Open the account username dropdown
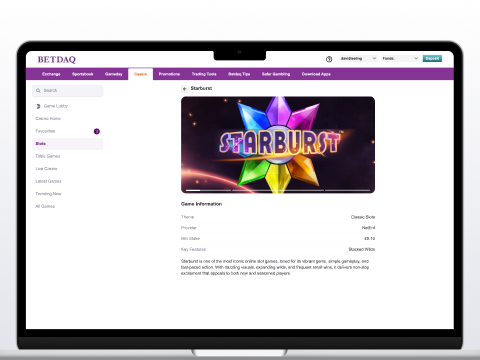480x360 pixels. pyautogui.click(x=358, y=58)
